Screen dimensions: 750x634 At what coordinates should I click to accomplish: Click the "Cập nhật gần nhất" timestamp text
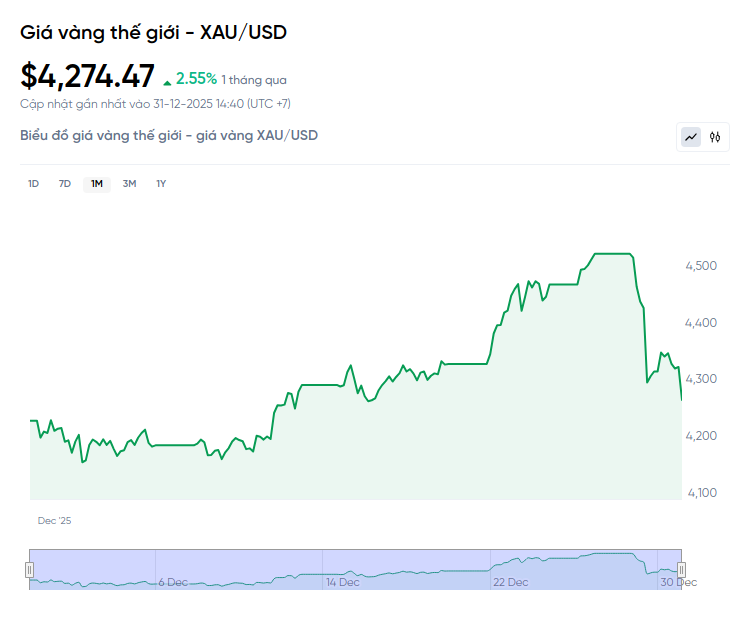point(155,103)
